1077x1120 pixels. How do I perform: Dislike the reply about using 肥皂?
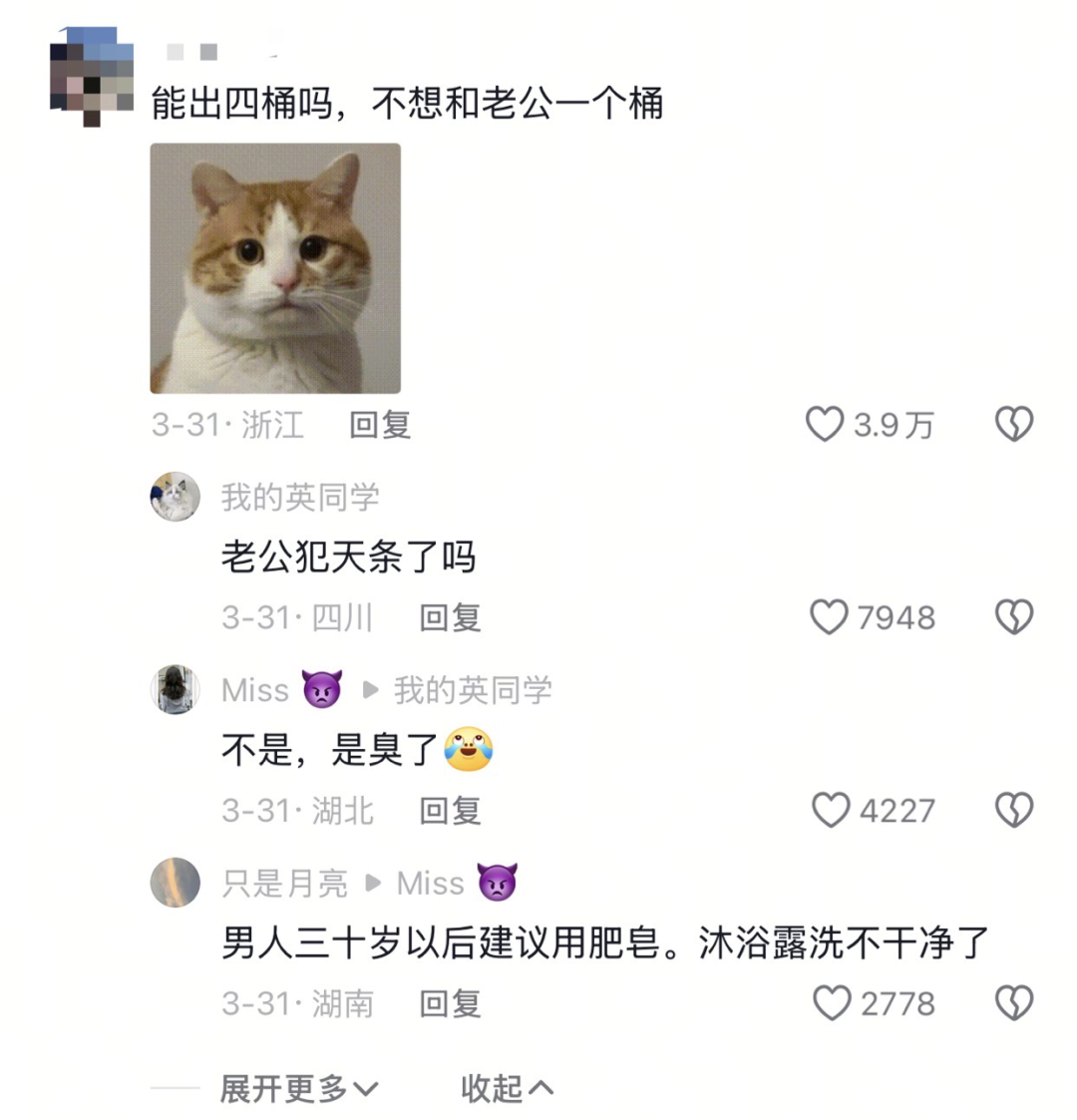tap(1014, 1003)
